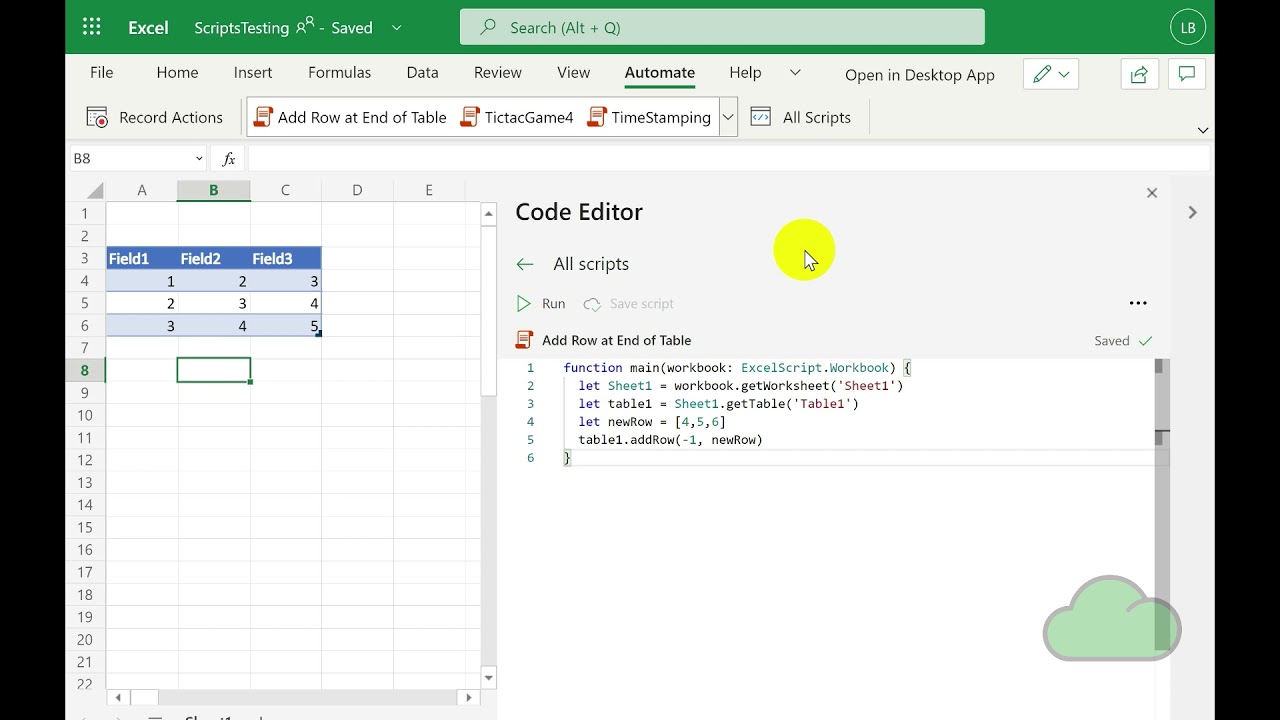The width and height of the screenshot is (1280, 720).
Task: Click into the formula bar
Action: pos(728,158)
